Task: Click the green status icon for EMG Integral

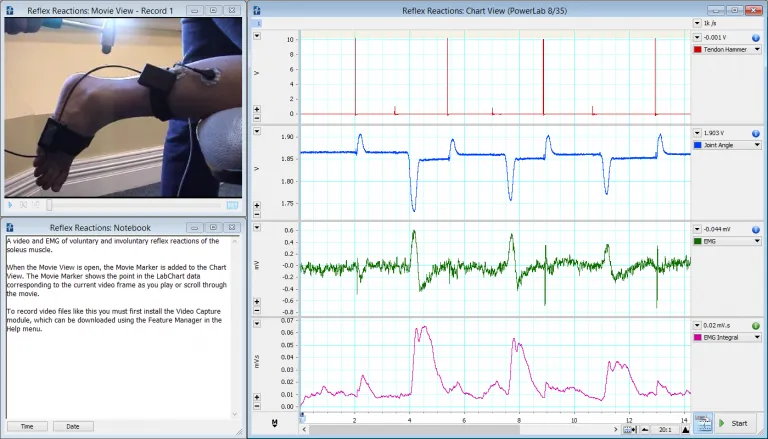Action: tap(755, 326)
